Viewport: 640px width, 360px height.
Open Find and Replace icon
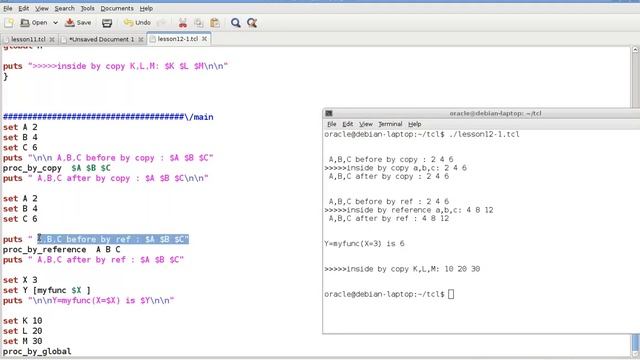pos(252,23)
